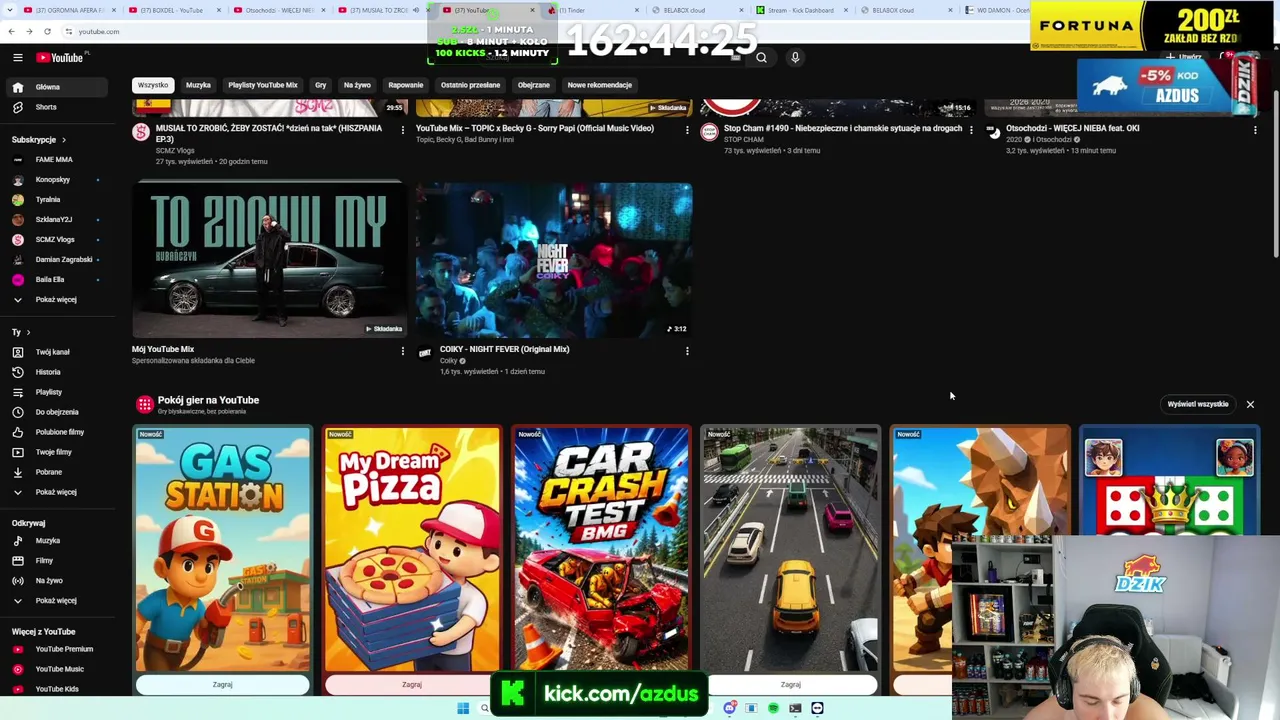The height and width of the screenshot is (720, 1280).
Task: Open the Konopskyy subscription in the sidebar
Action: tap(55, 180)
